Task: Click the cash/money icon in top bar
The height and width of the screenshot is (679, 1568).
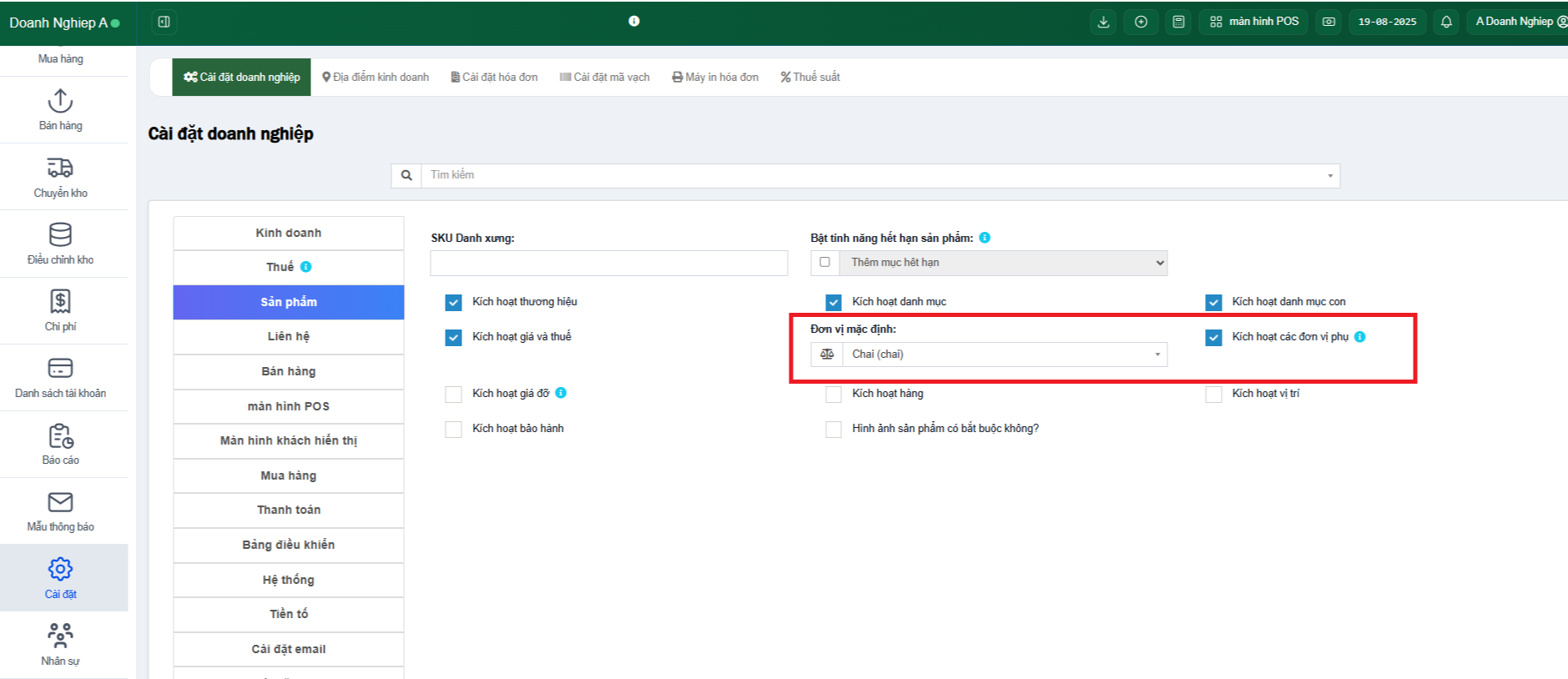Action: [1329, 22]
